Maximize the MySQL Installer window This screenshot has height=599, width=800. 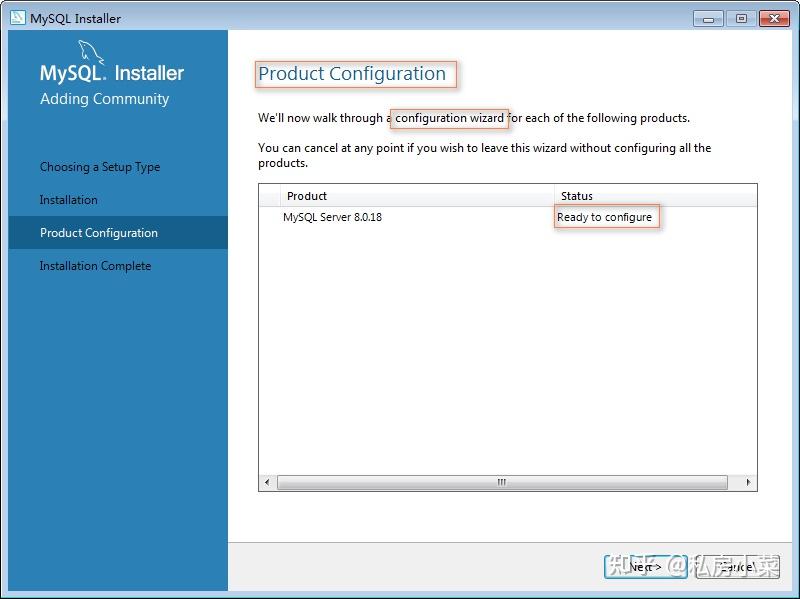(x=741, y=19)
